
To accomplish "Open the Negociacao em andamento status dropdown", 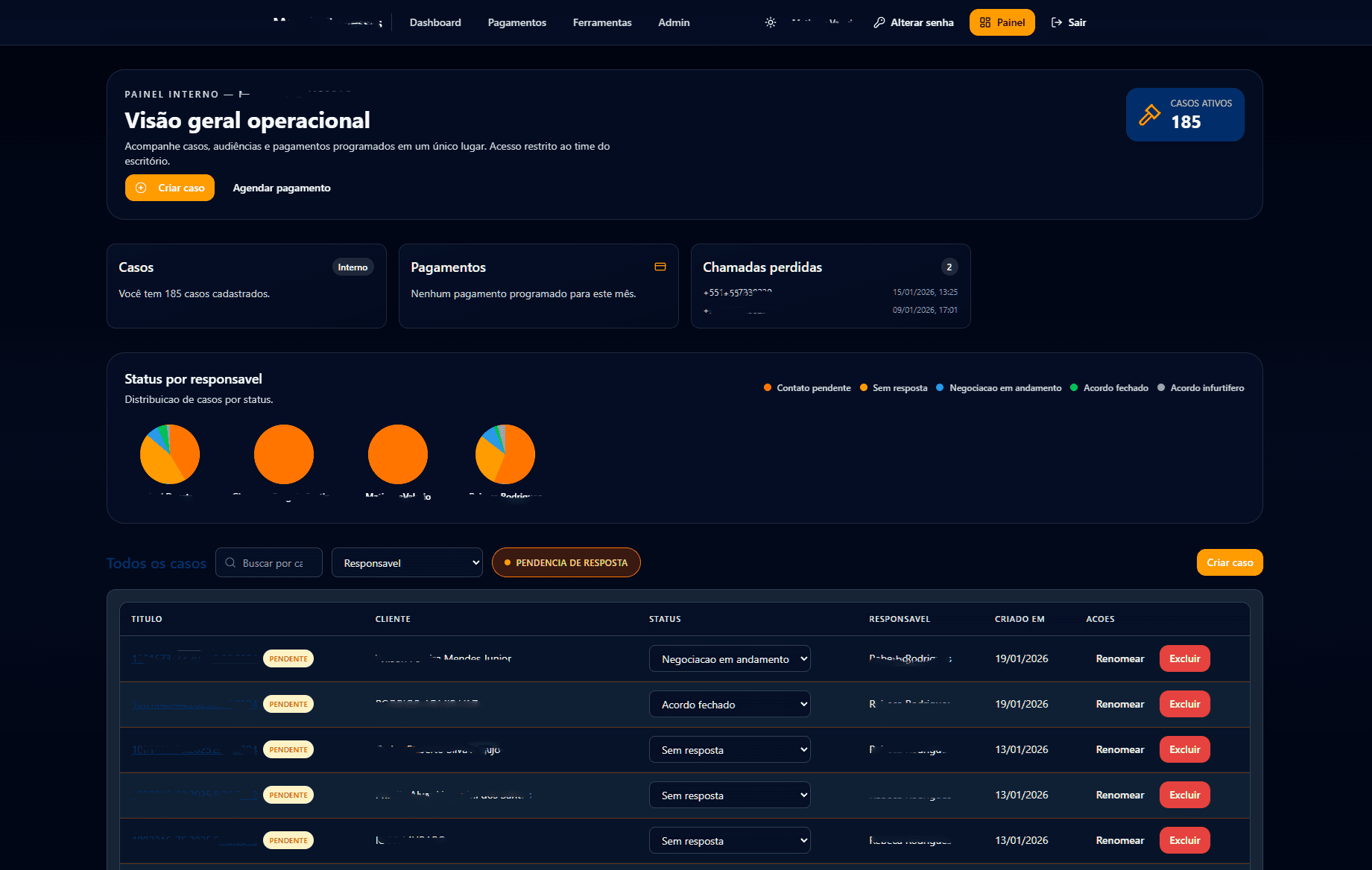I will [x=730, y=658].
